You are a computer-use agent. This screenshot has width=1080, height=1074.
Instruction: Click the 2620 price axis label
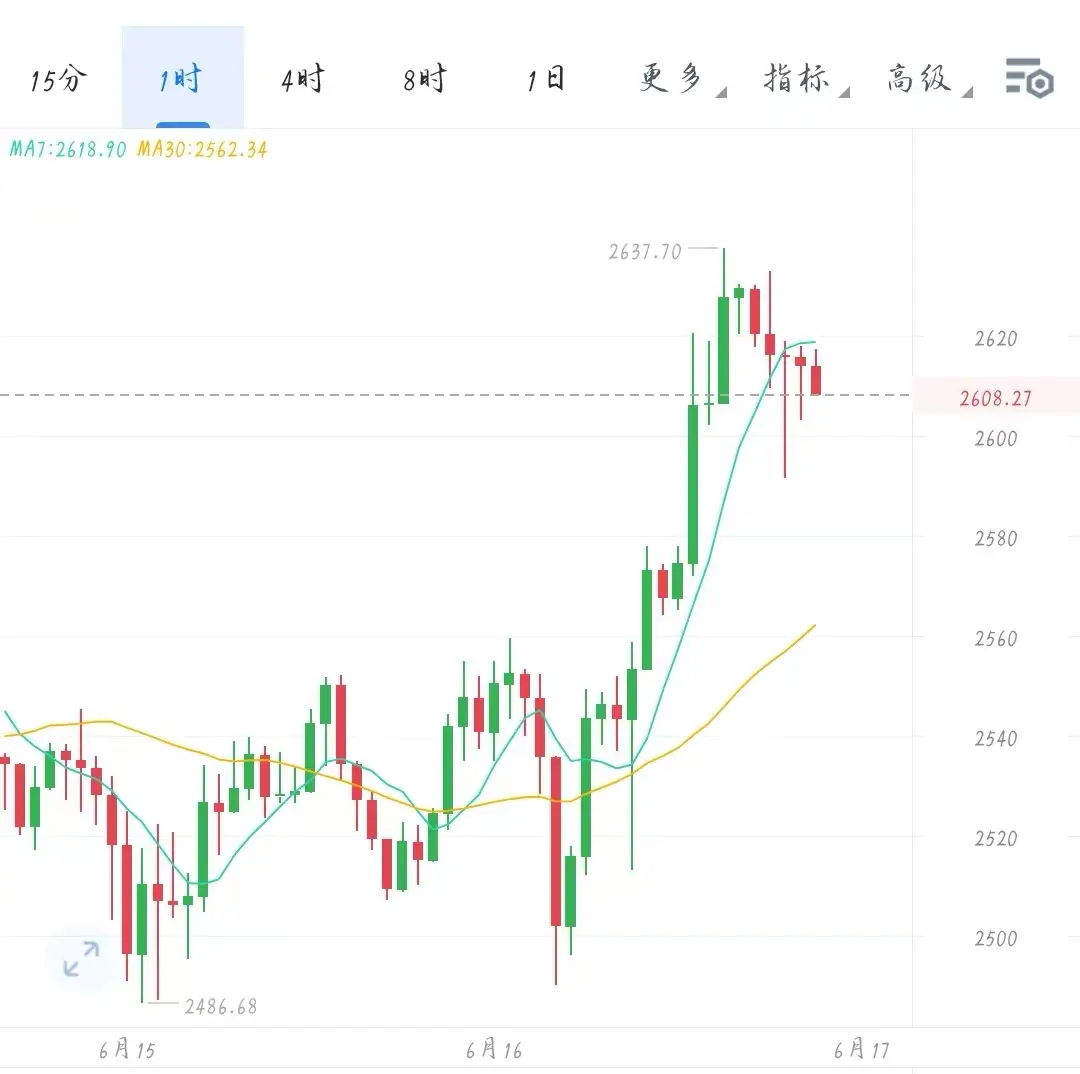(996, 338)
